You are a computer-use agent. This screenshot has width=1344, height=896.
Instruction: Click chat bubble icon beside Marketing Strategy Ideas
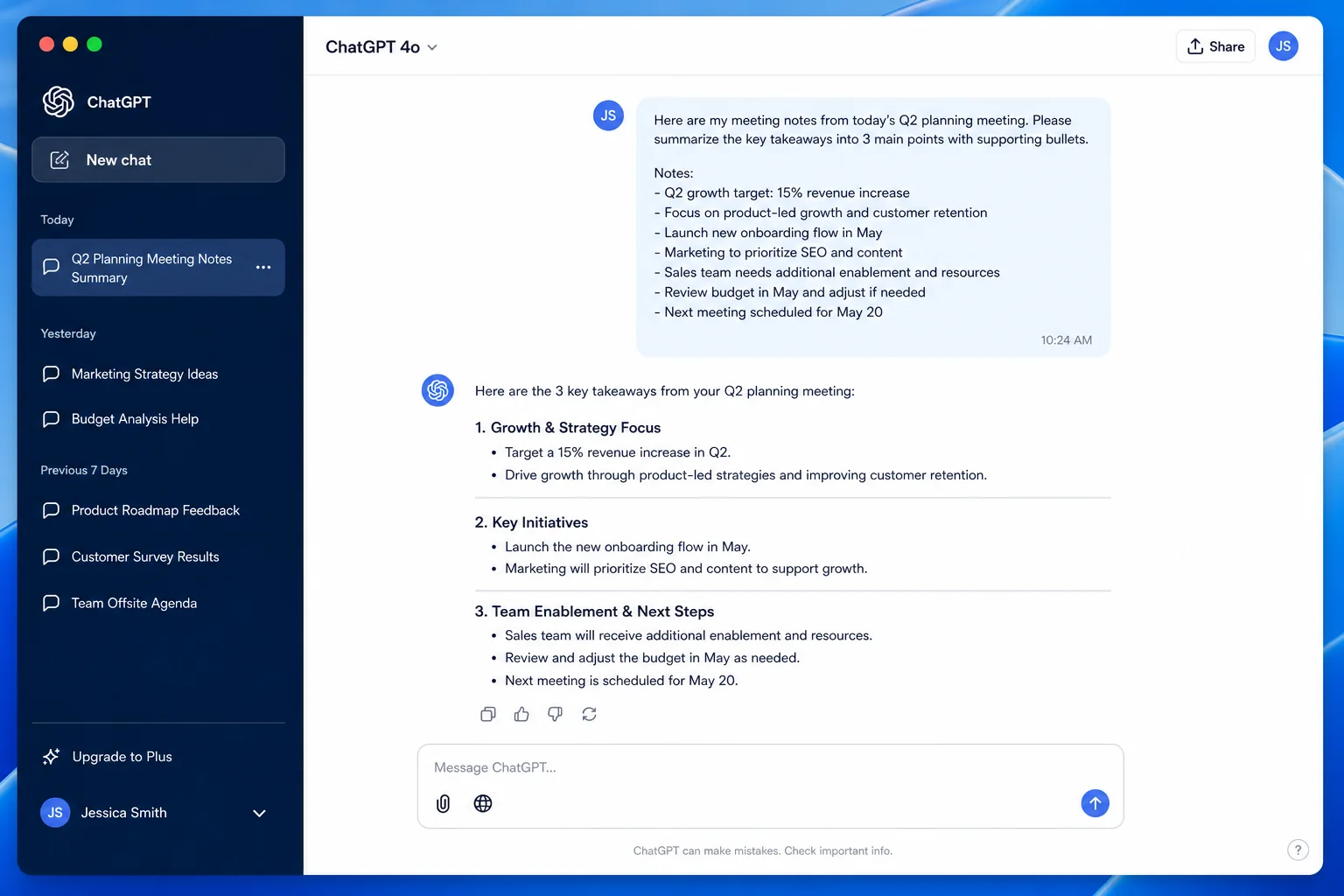(51, 374)
